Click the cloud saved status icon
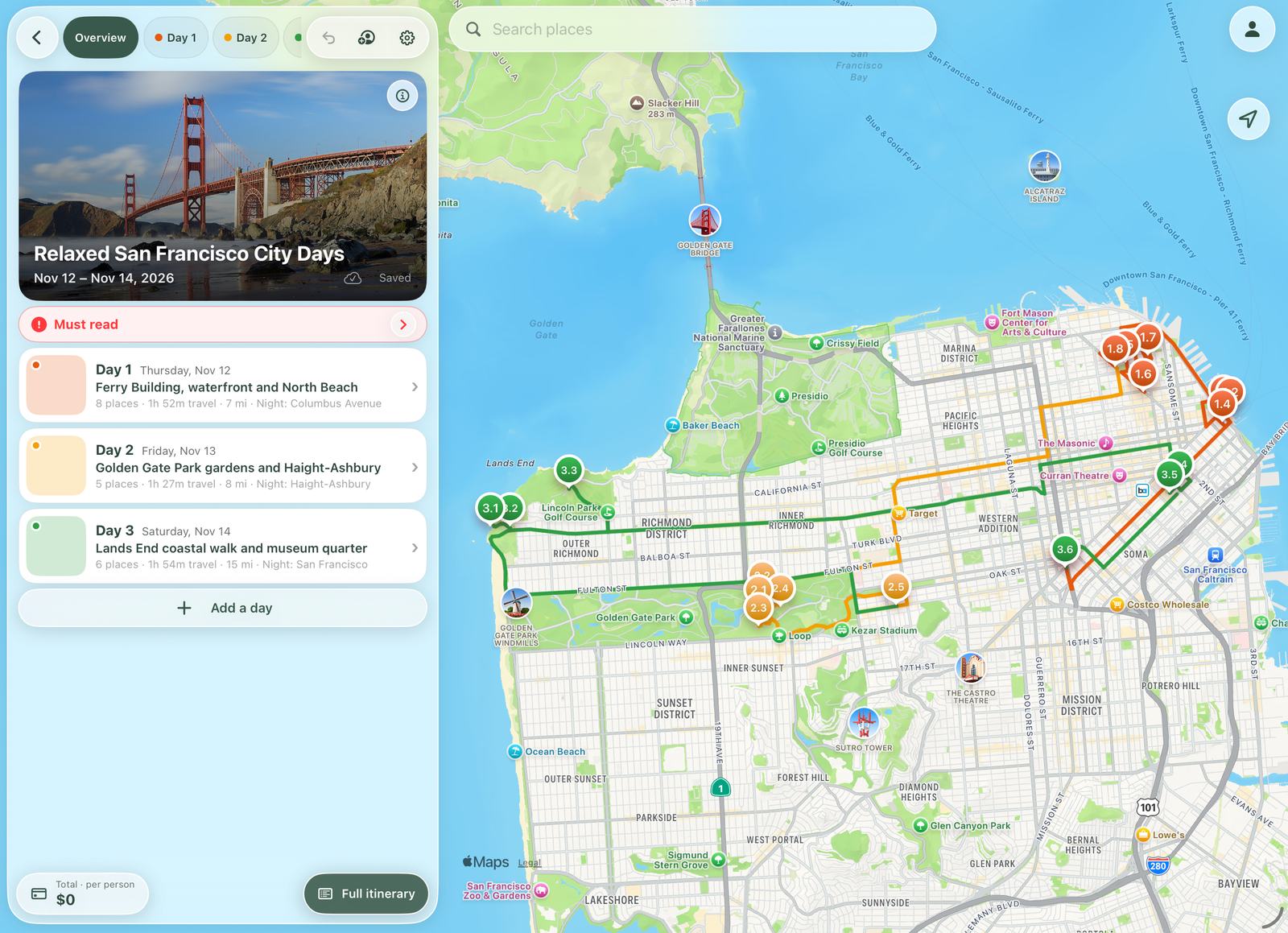The image size is (1288, 933). (x=353, y=278)
